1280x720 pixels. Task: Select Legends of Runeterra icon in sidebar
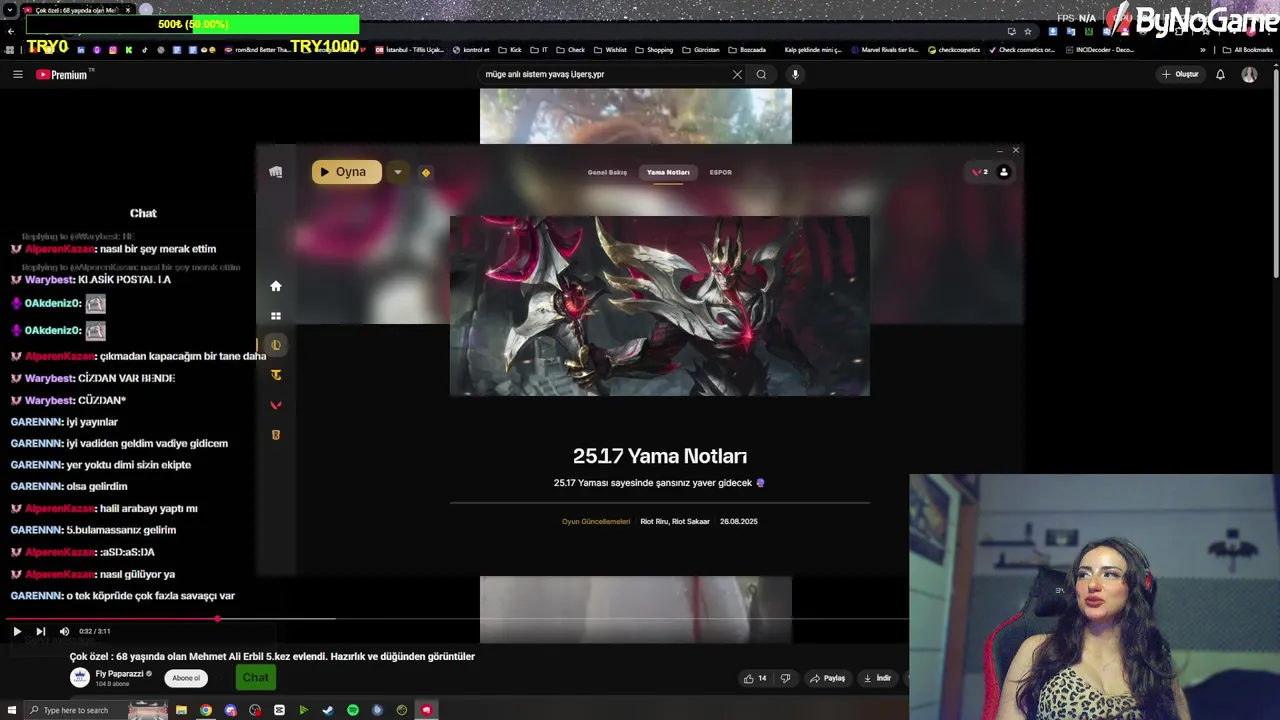(276, 435)
